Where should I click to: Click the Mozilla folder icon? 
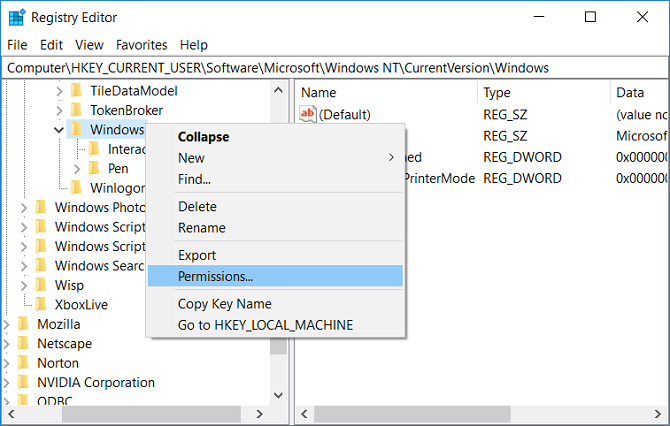point(24,324)
